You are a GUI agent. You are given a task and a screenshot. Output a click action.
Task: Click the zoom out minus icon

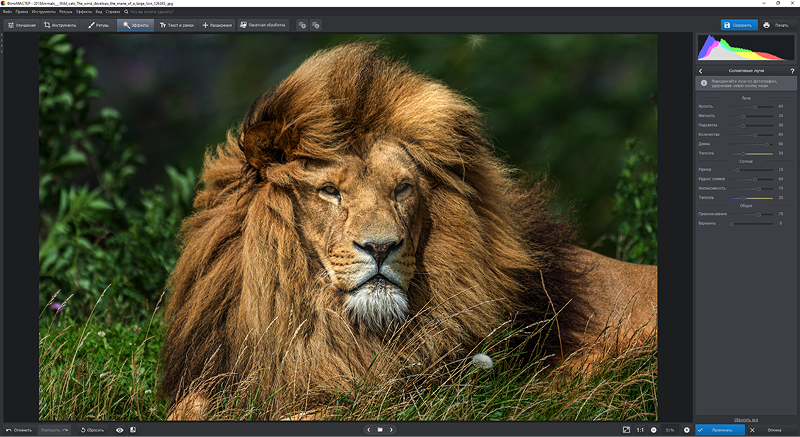654,430
